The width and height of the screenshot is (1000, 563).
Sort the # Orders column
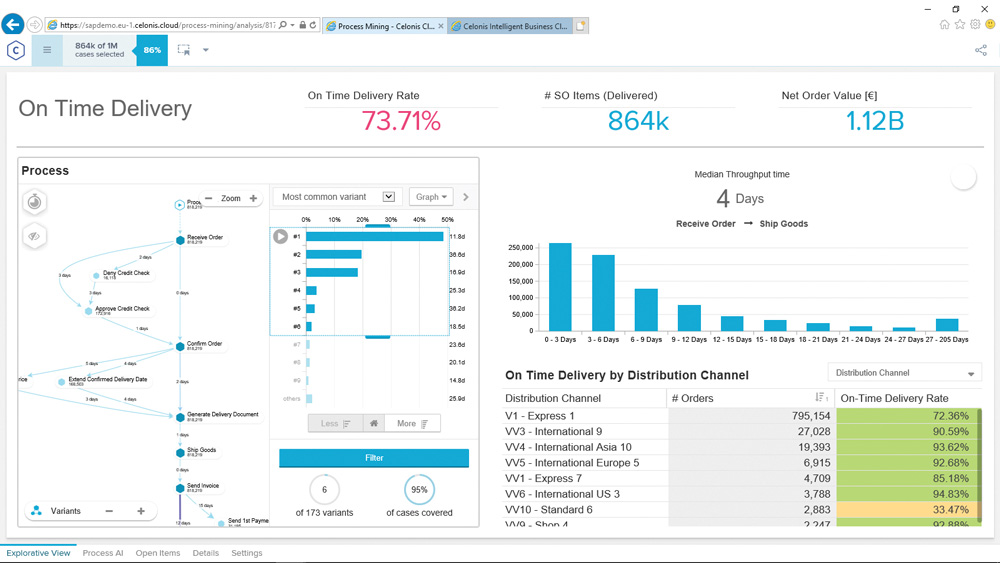(x=821, y=398)
